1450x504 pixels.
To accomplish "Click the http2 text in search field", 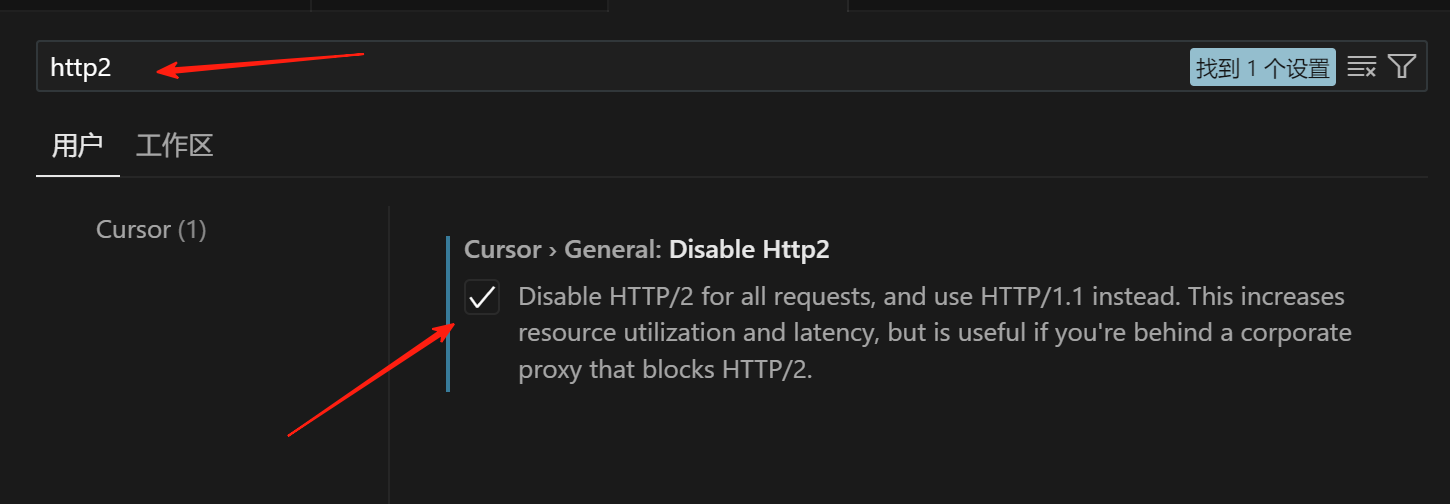I will pyautogui.click(x=81, y=68).
